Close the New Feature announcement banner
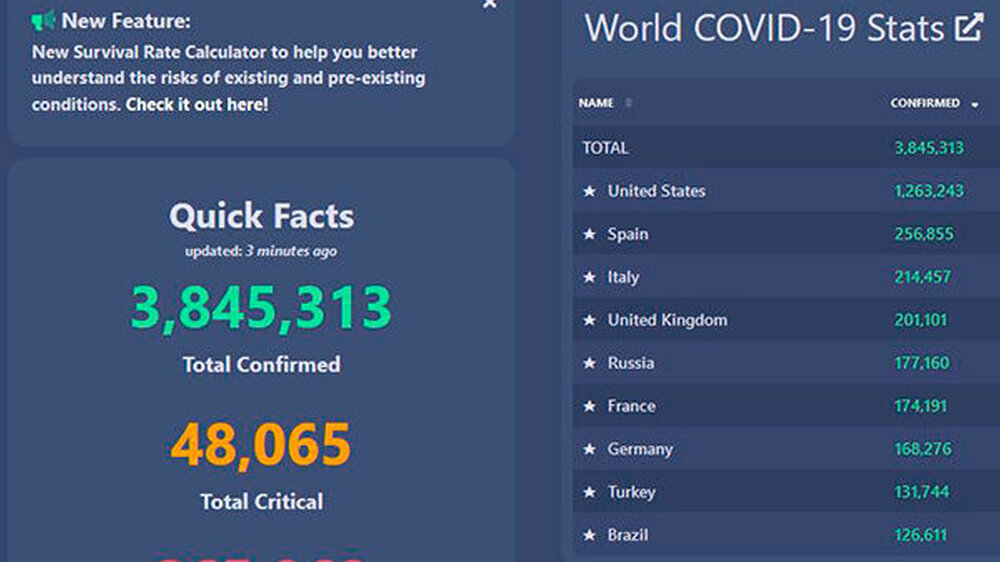Viewport: 1000px width, 562px height. click(489, 4)
